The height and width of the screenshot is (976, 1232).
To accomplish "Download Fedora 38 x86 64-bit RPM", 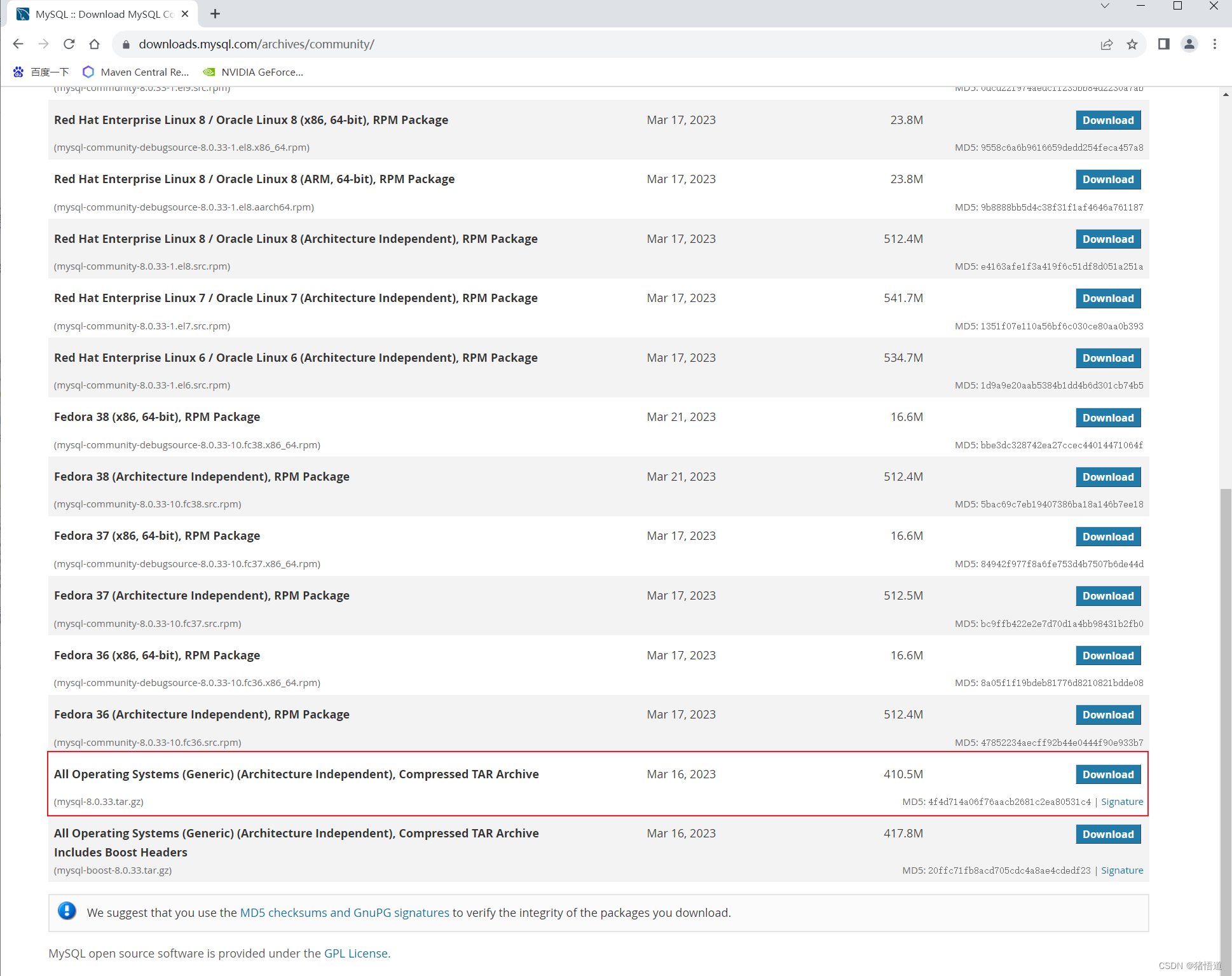I will (x=1108, y=418).
